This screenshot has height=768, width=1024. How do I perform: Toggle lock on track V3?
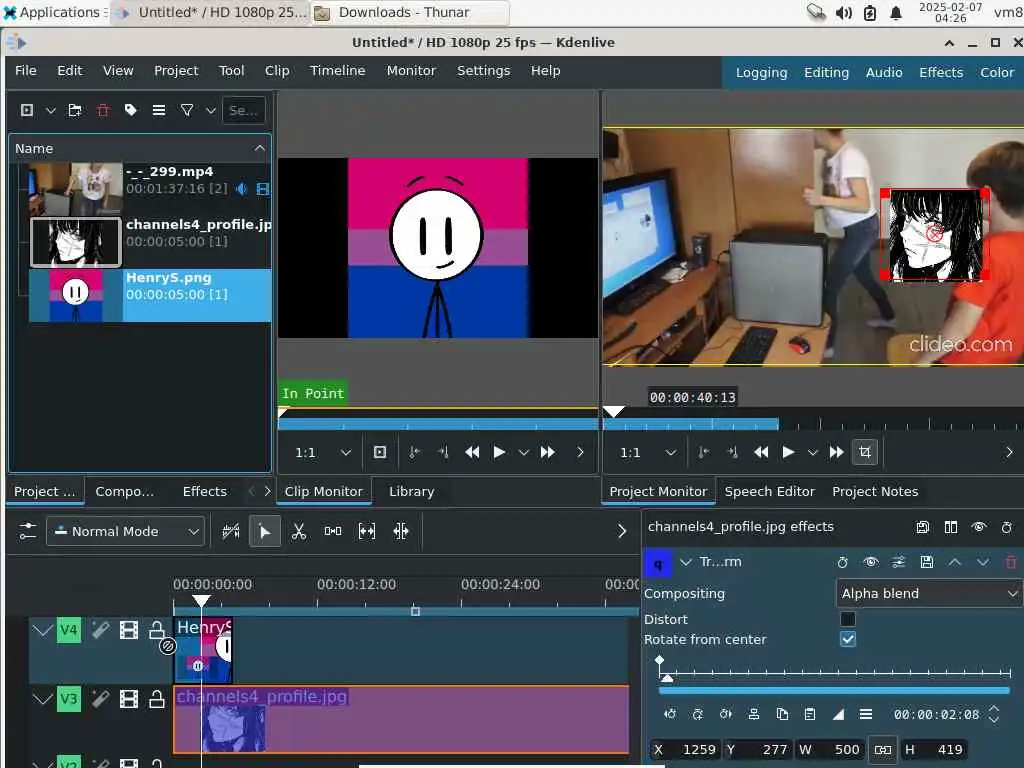click(x=157, y=699)
